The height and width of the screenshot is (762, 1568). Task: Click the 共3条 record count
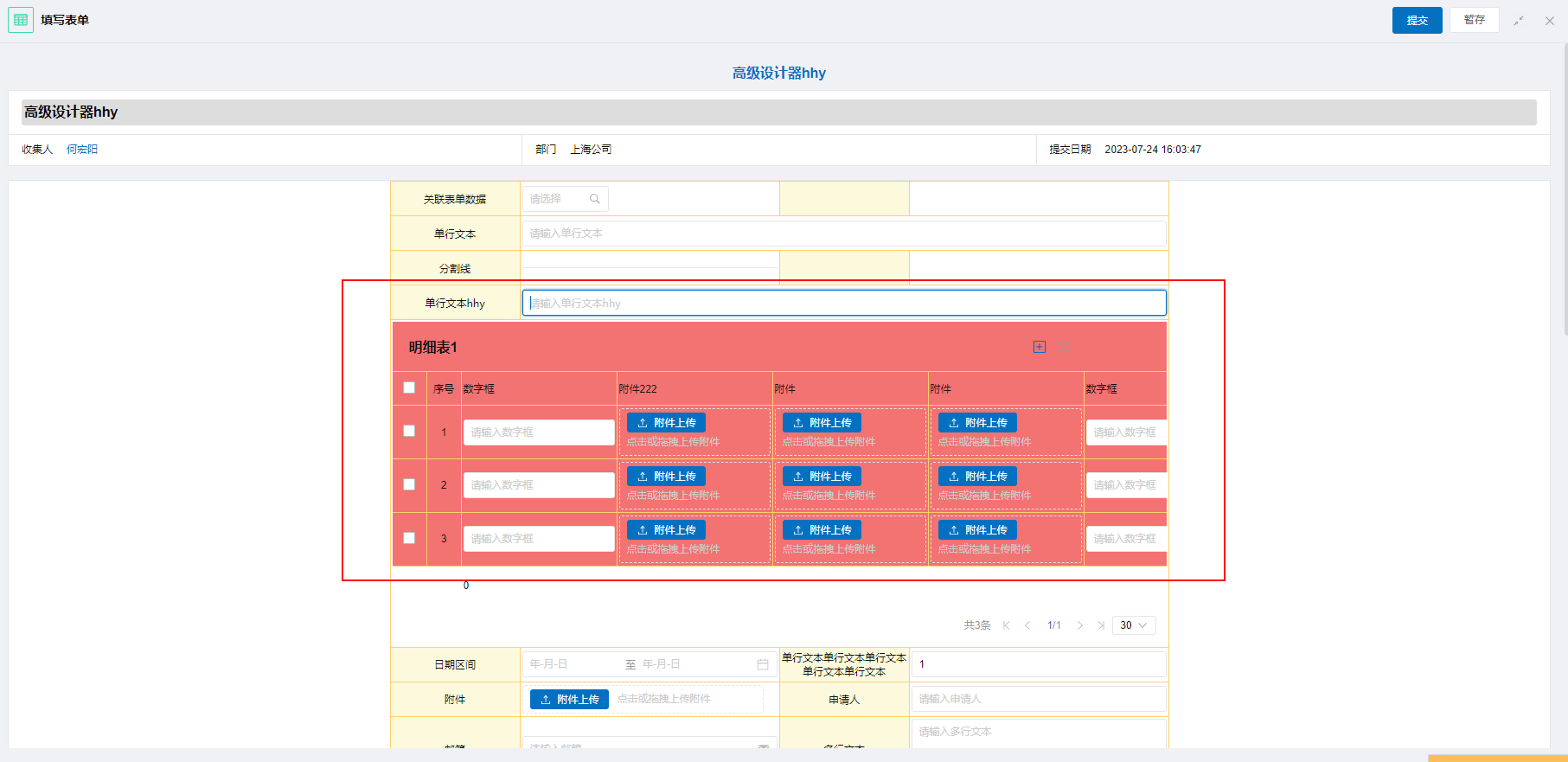(x=977, y=625)
